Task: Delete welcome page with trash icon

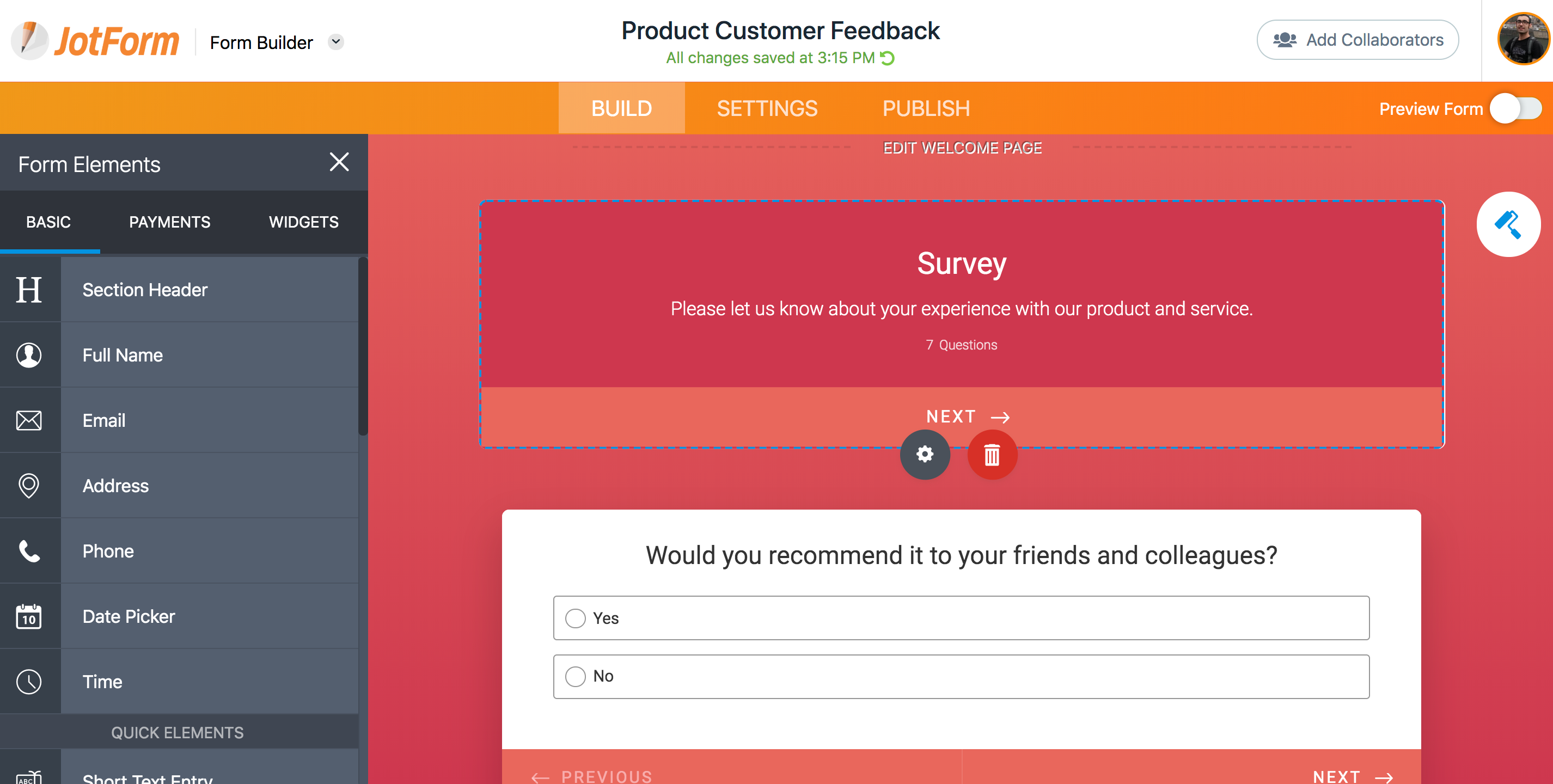Action: point(992,455)
